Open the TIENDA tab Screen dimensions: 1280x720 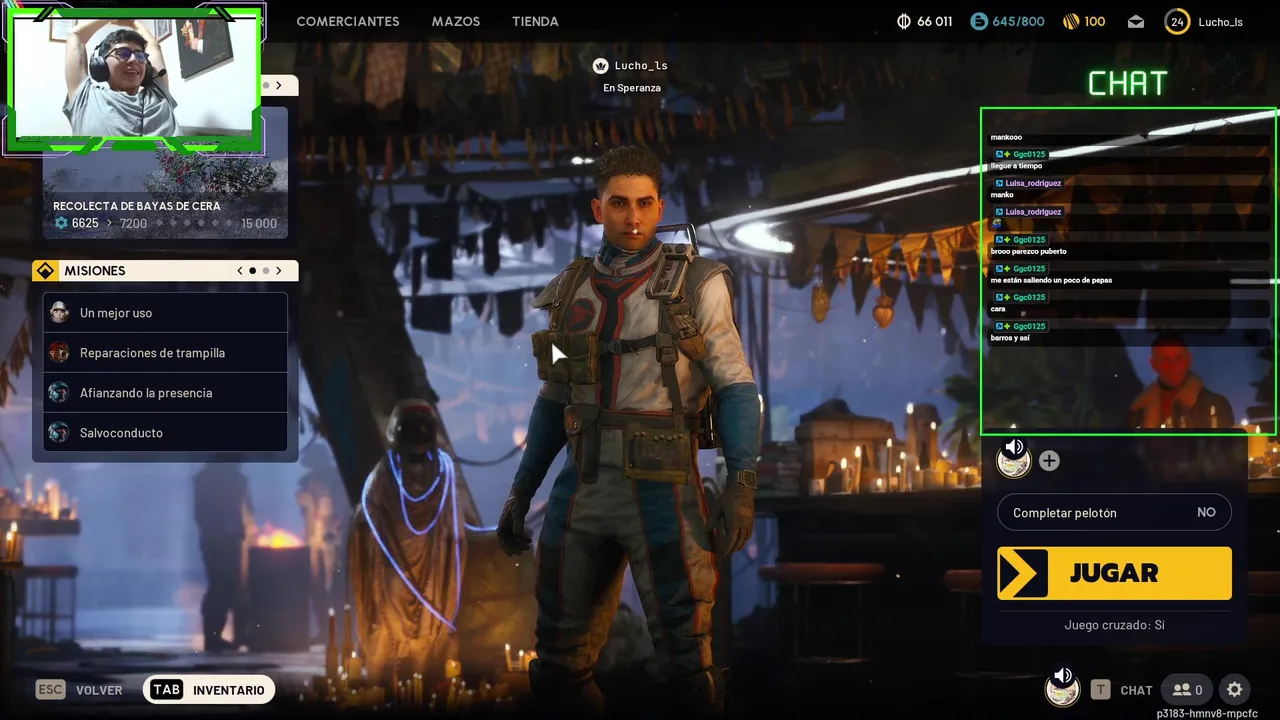click(x=535, y=21)
